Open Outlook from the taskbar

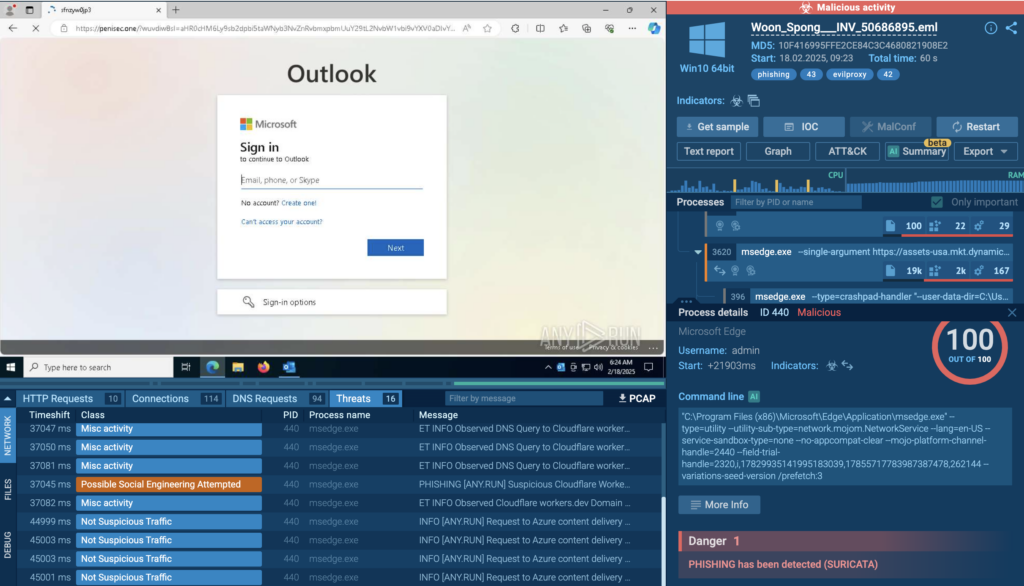[289, 367]
